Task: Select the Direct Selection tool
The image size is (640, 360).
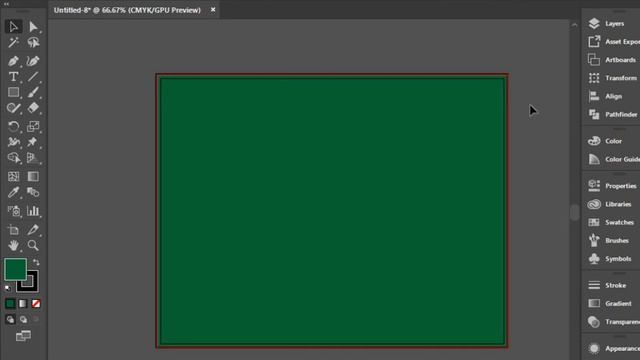Action: [33, 27]
